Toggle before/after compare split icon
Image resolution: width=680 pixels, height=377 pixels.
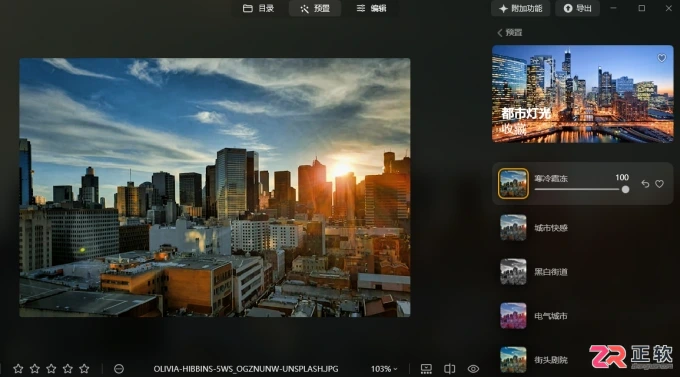pyautogui.click(x=450, y=369)
